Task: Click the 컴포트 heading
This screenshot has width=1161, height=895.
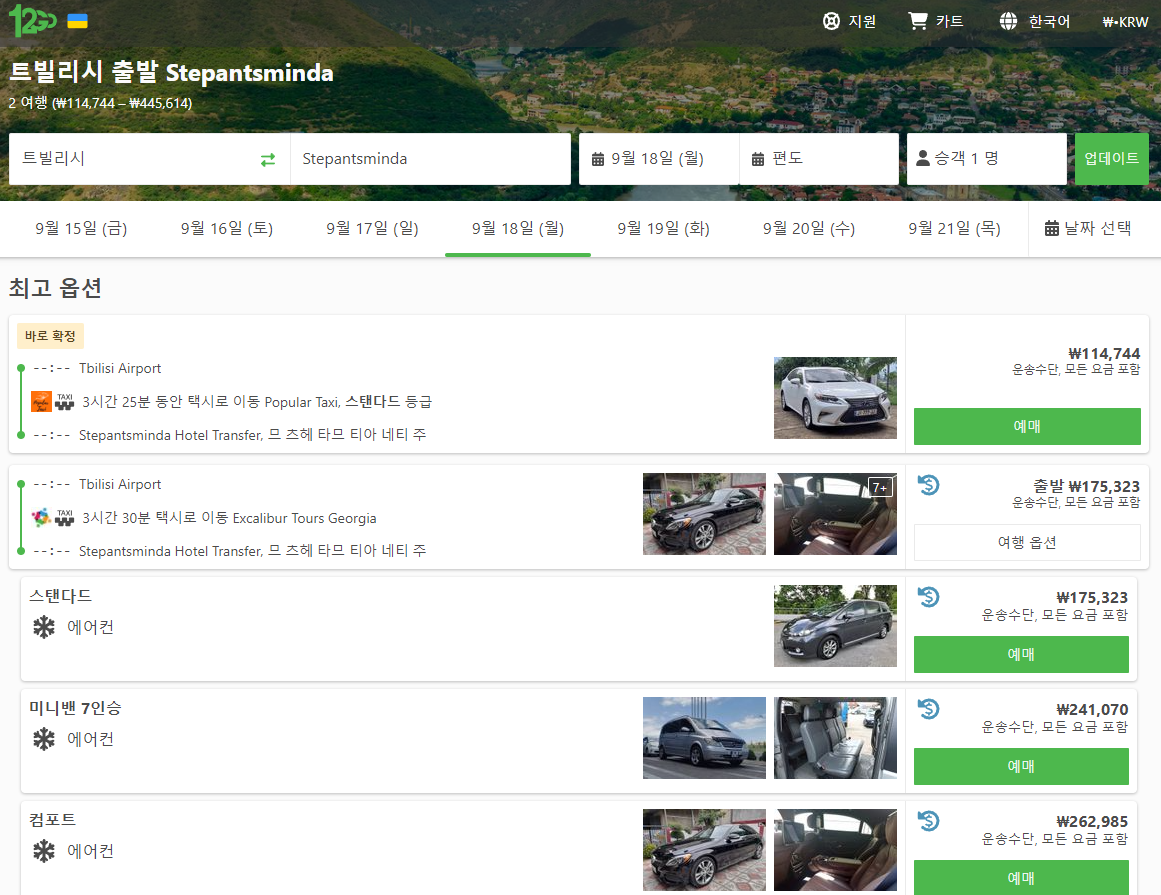Action: pyautogui.click(x=53, y=820)
